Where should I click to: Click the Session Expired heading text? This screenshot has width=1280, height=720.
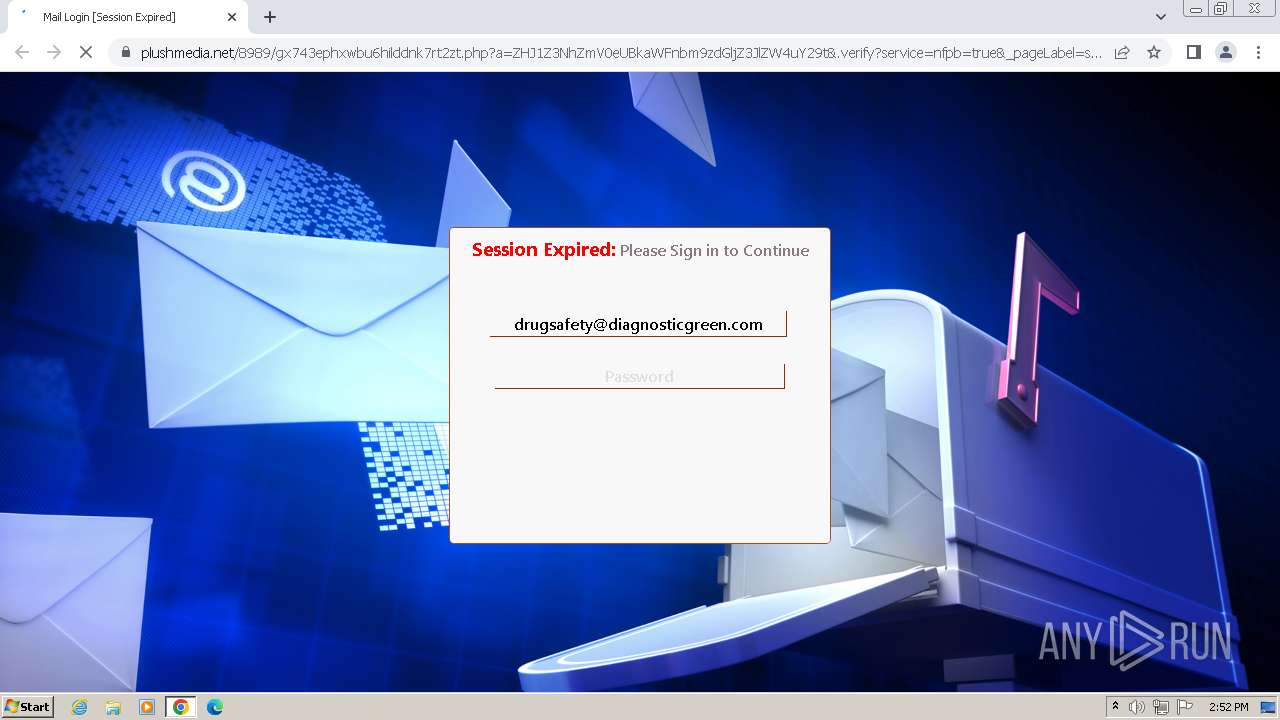pyautogui.click(x=544, y=250)
